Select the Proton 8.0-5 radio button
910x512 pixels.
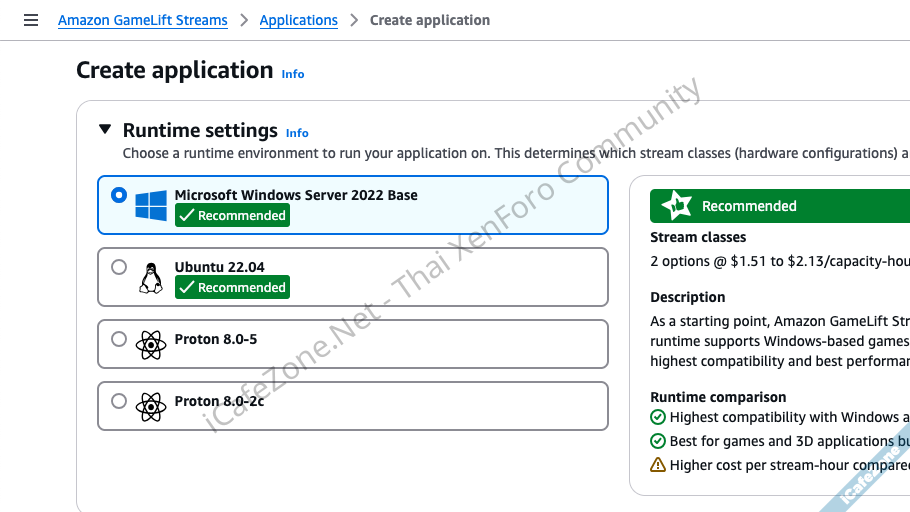[119, 339]
